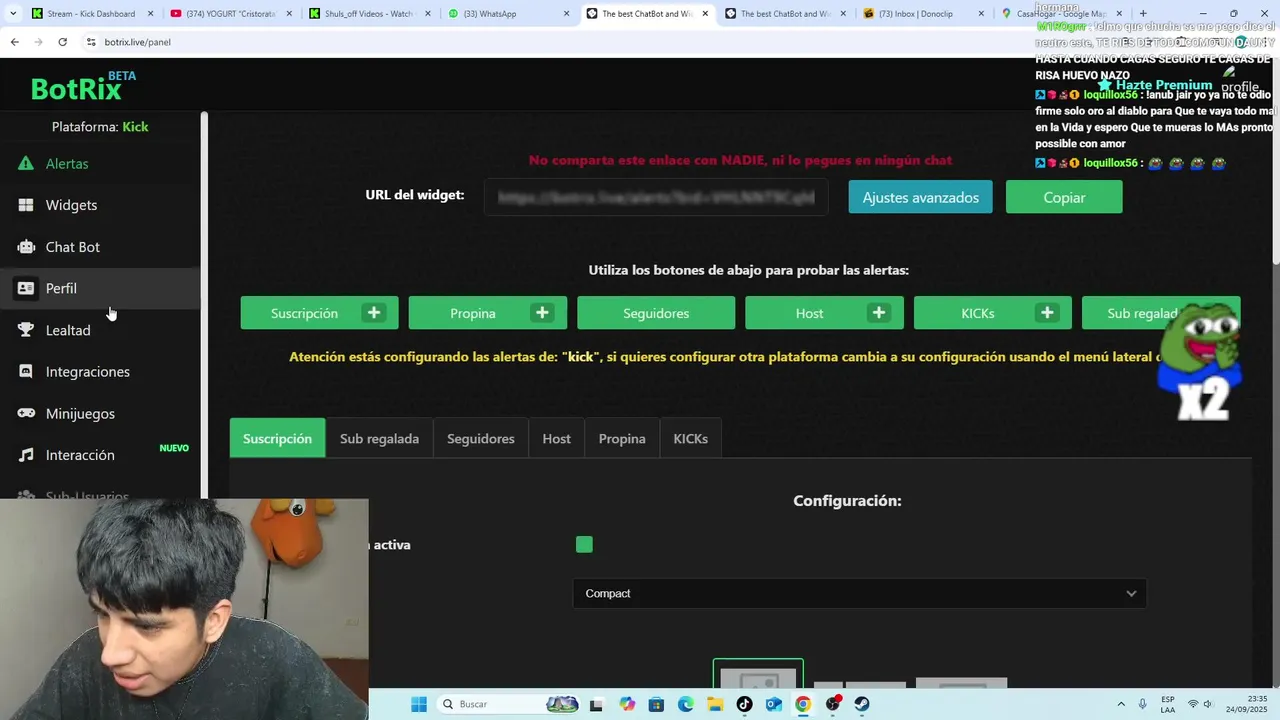Viewport: 1280px width, 720px height.
Task: Open Microsoft Store from the taskbar
Action: 656,704
